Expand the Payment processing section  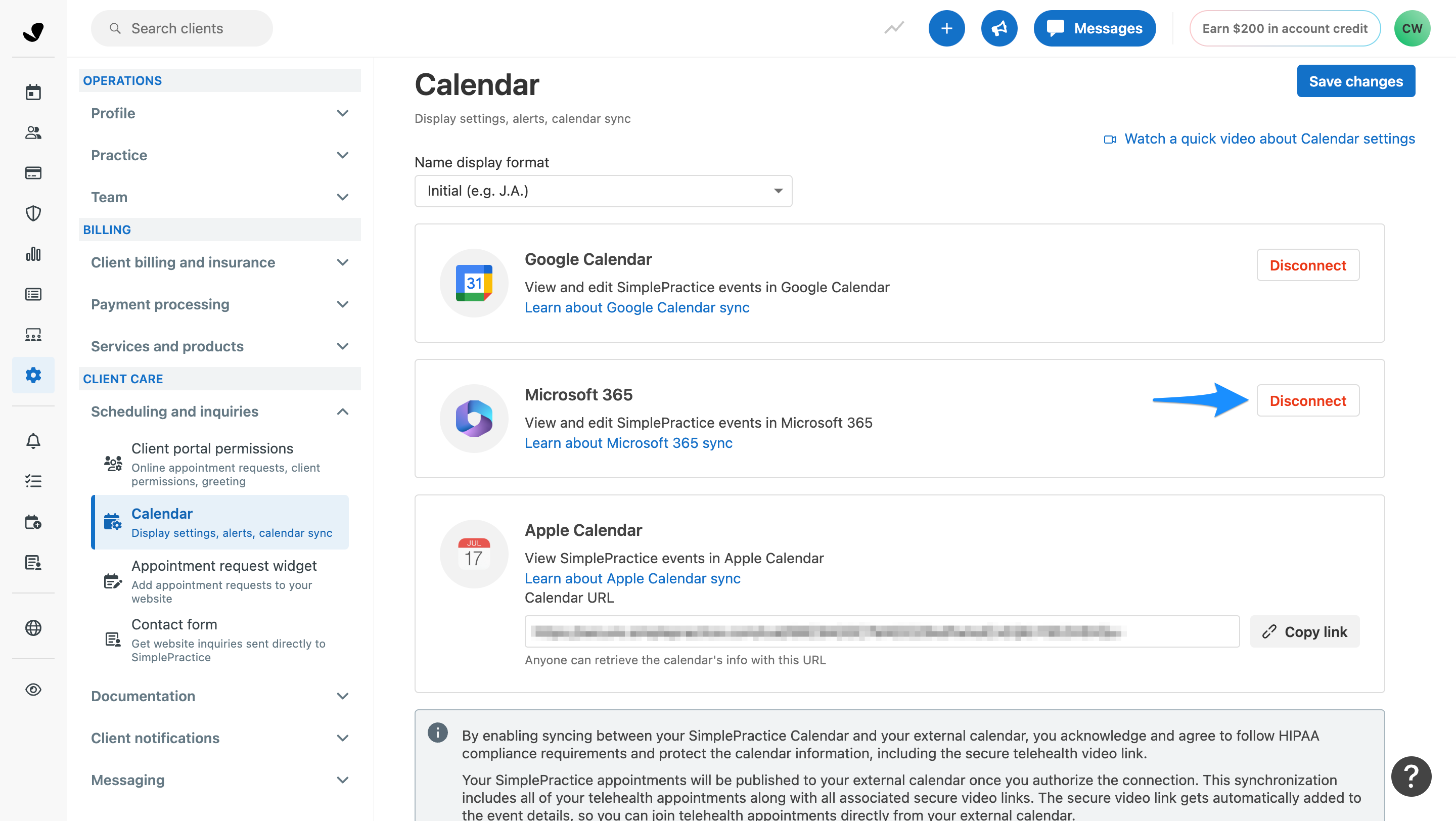[219, 304]
